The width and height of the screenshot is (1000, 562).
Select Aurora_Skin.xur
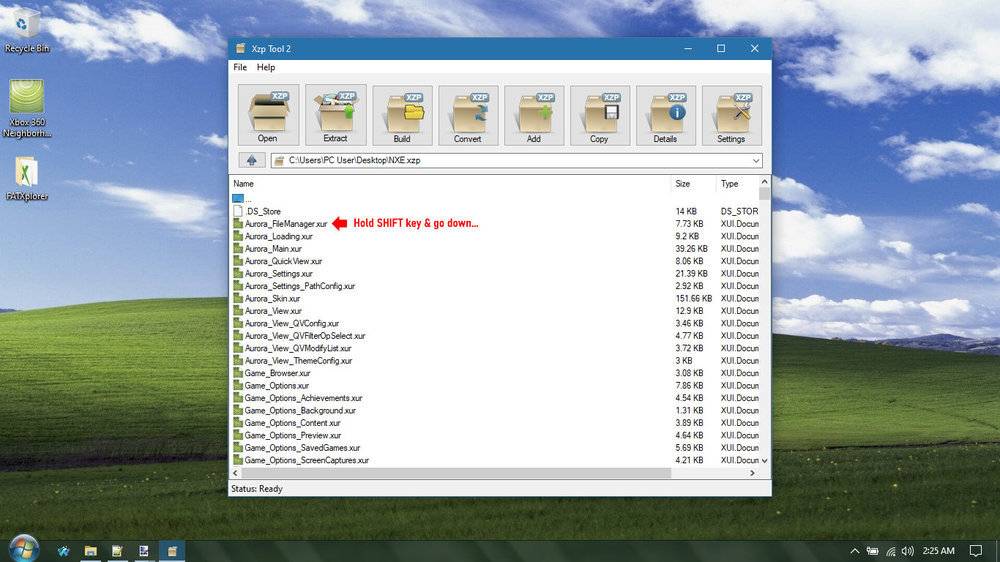(x=272, y=299)
